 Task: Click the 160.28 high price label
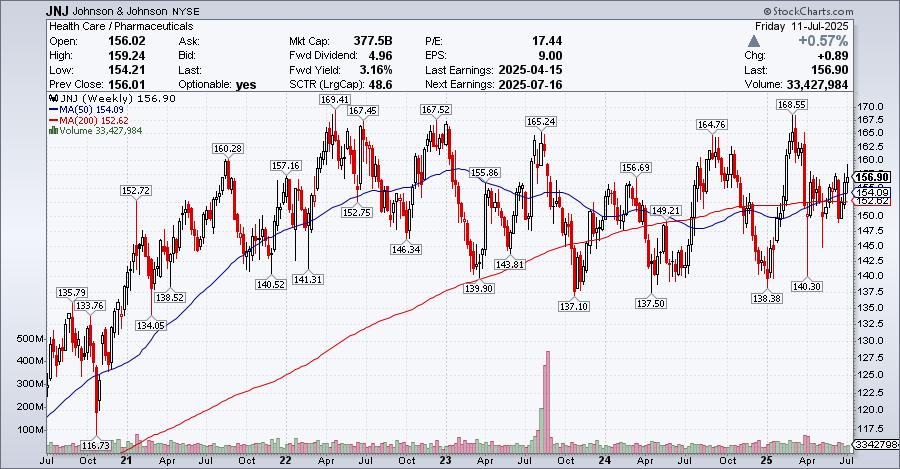[227, 149]
